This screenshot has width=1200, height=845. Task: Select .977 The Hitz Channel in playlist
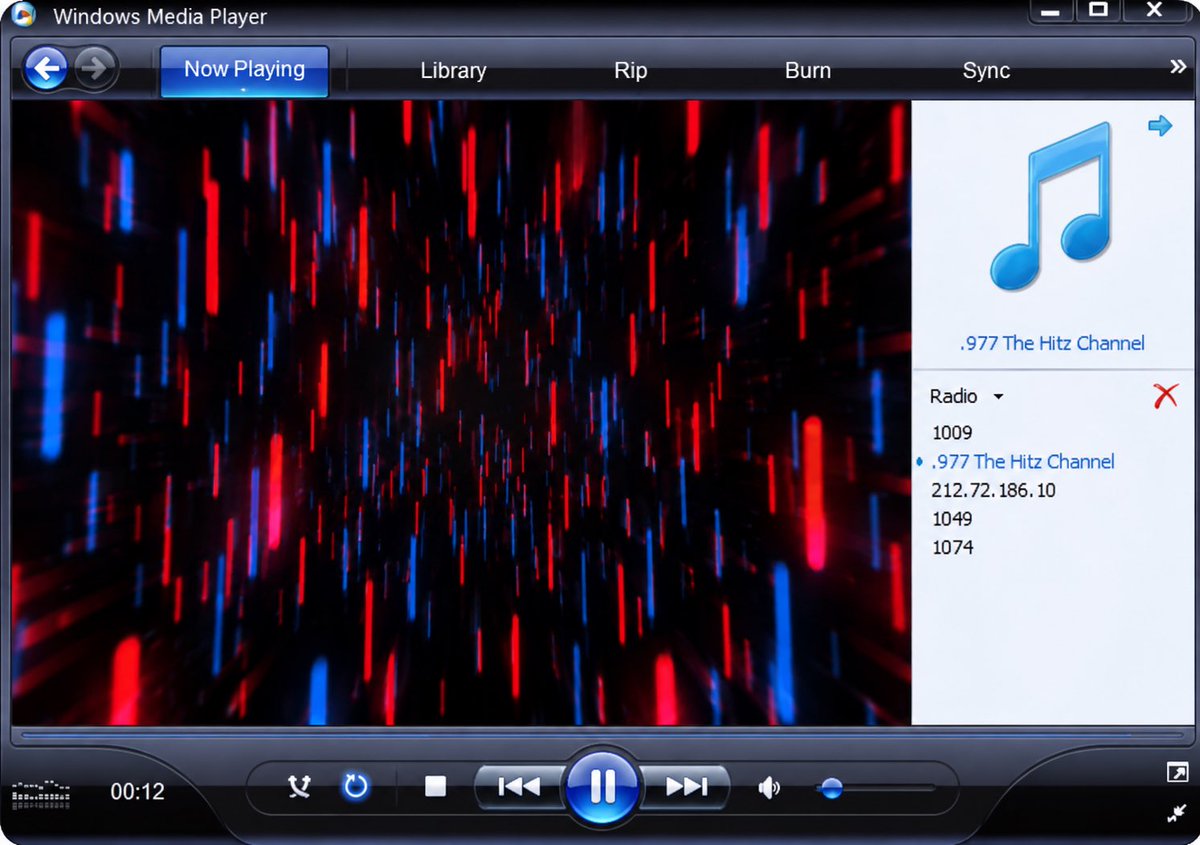[1022, 461]
